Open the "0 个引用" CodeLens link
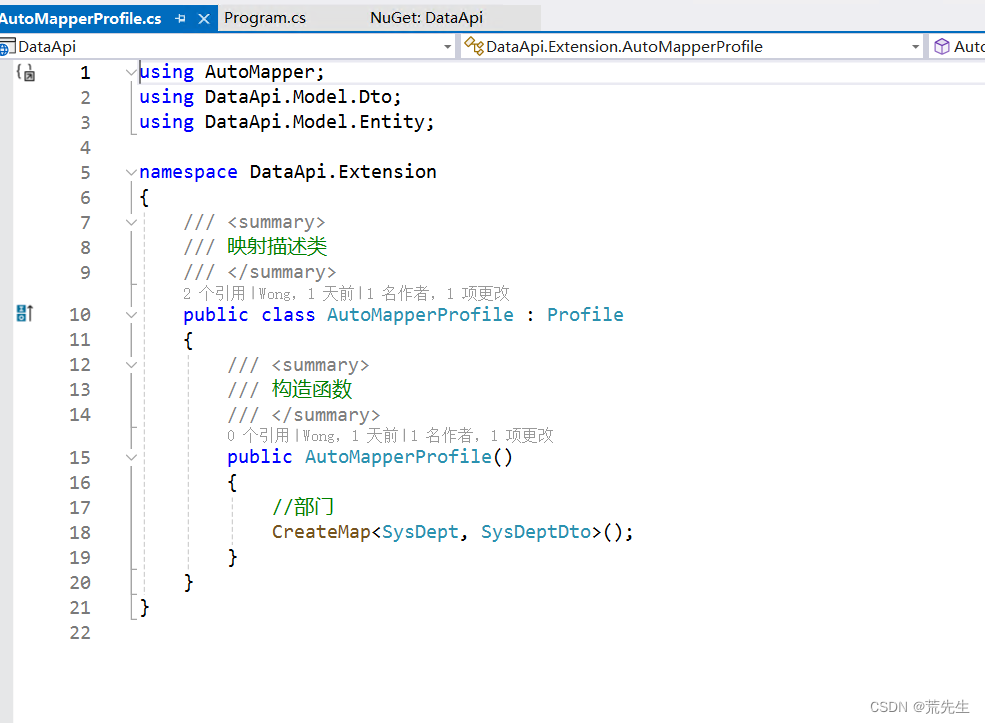 coord(258,435)
